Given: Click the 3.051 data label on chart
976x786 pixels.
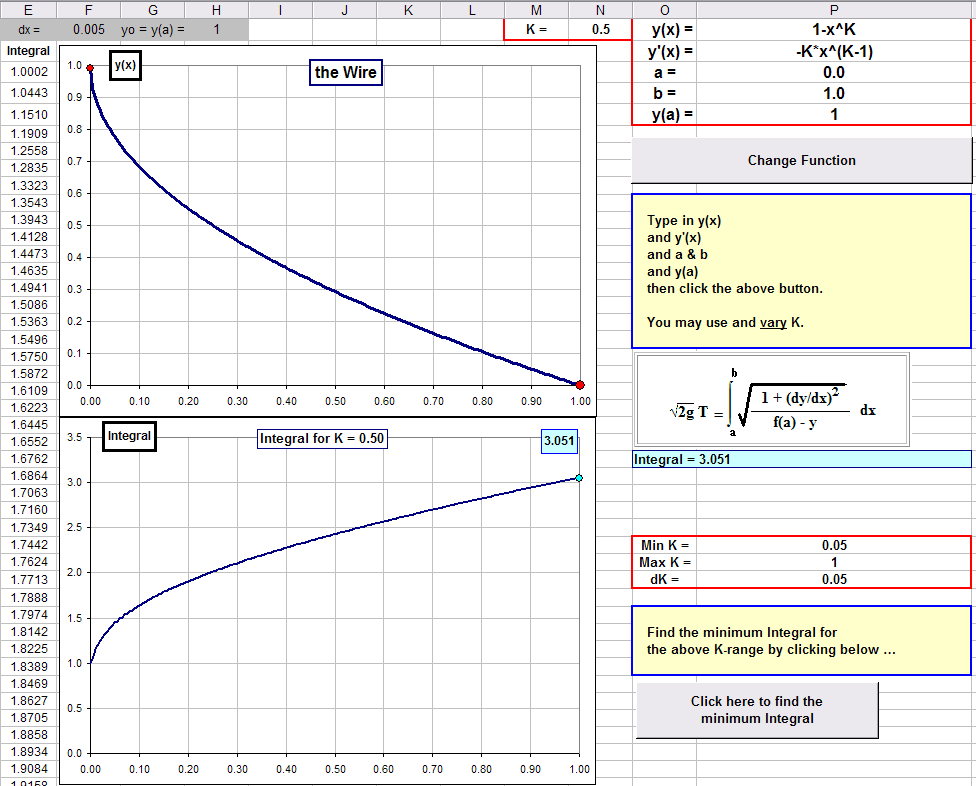Looking at the screenshot, I should (559, 441).
